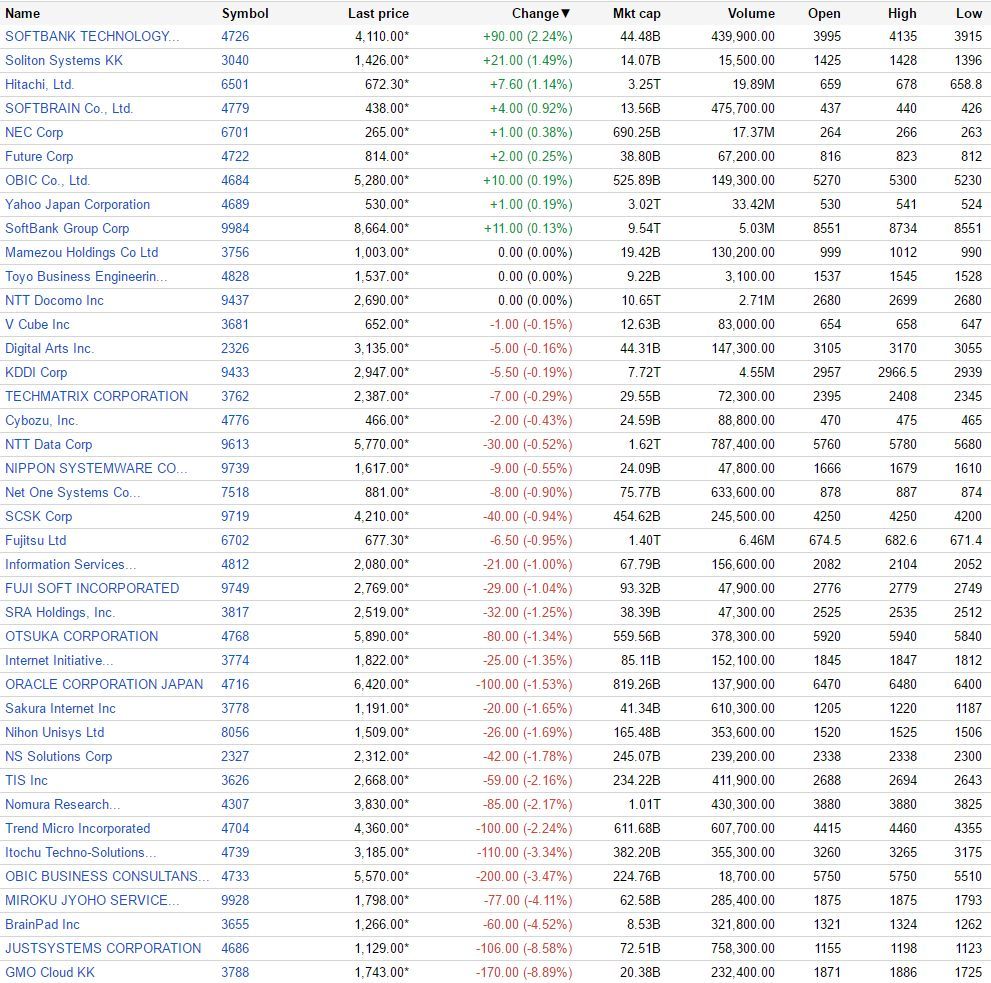Open SOFTBRAIN Co., Ltd. link
The width and height of the screenshot is (991, 983).
coord(69,109)
